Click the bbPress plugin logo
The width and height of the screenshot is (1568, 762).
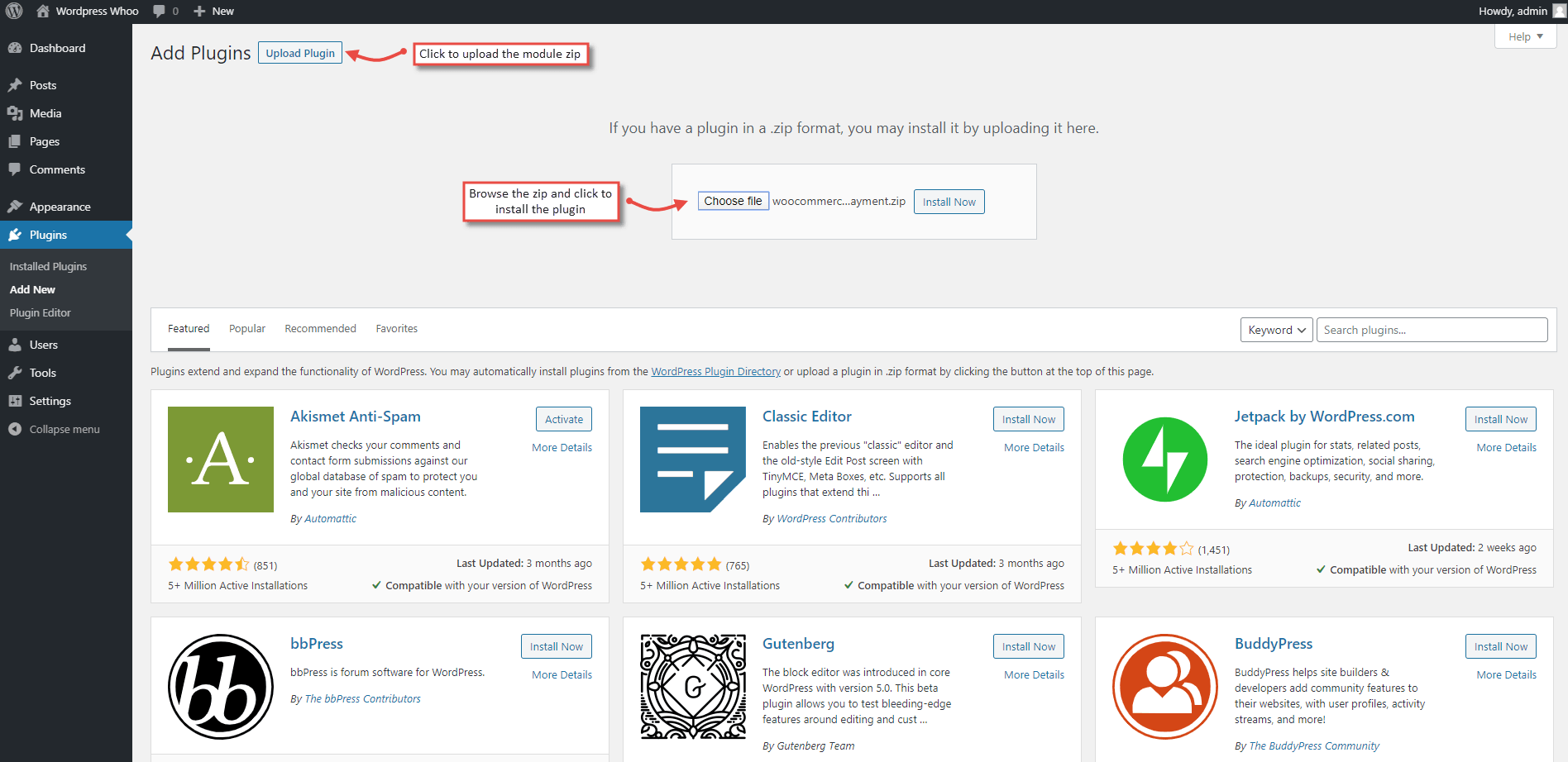coord(221,687)
